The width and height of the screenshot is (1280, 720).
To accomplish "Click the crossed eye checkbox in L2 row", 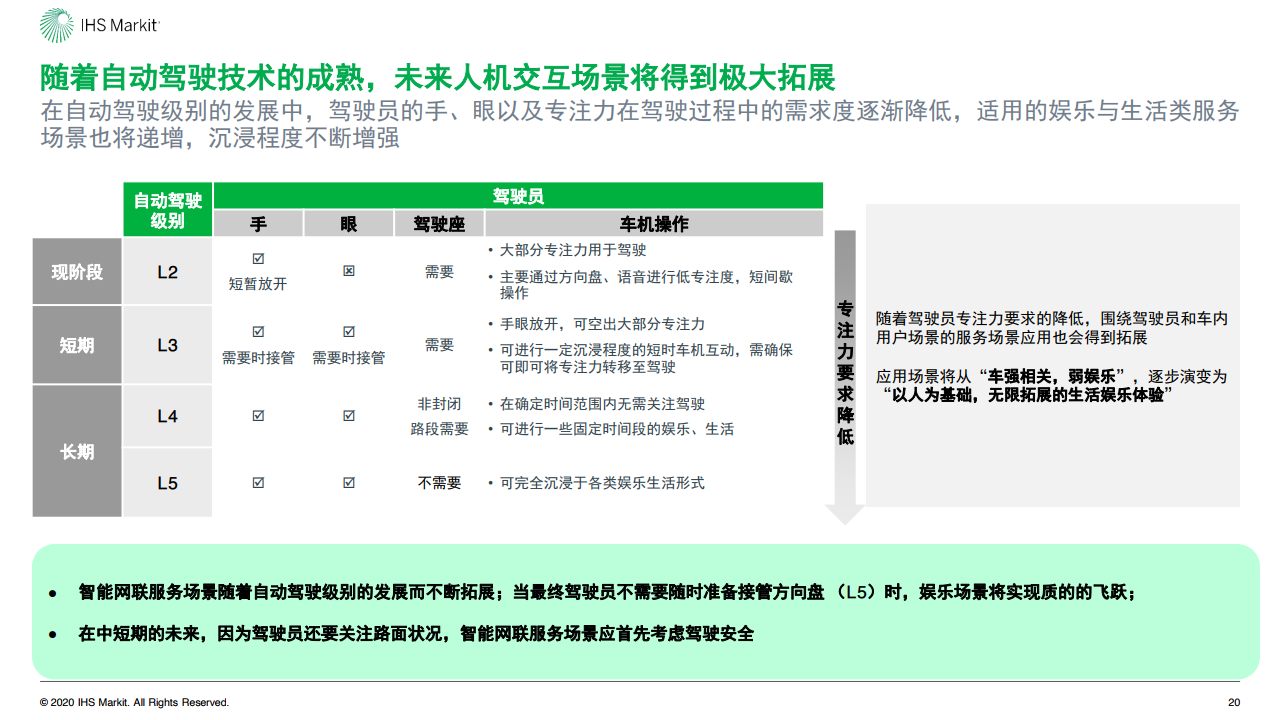I will (348, 271).
